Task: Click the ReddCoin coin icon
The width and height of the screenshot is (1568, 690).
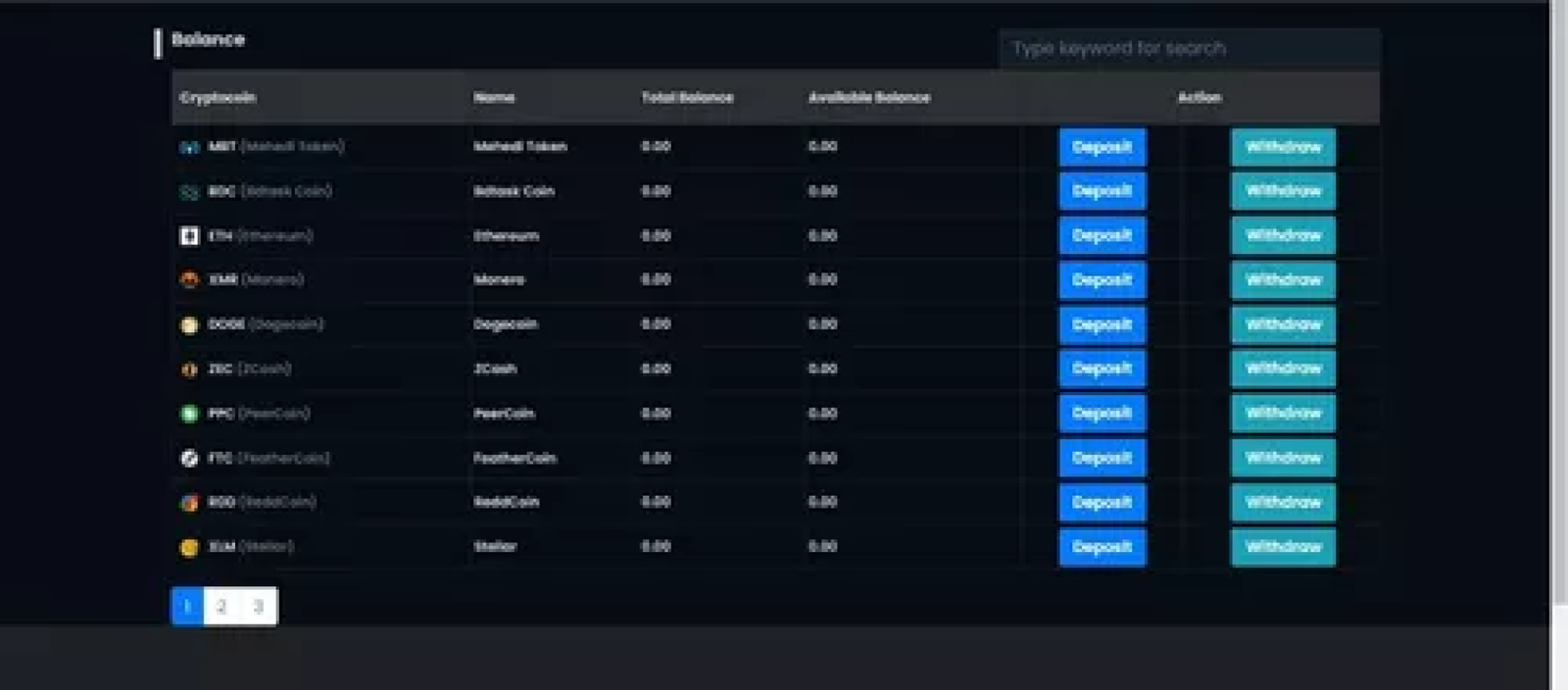Action: (x=189, y=503)
